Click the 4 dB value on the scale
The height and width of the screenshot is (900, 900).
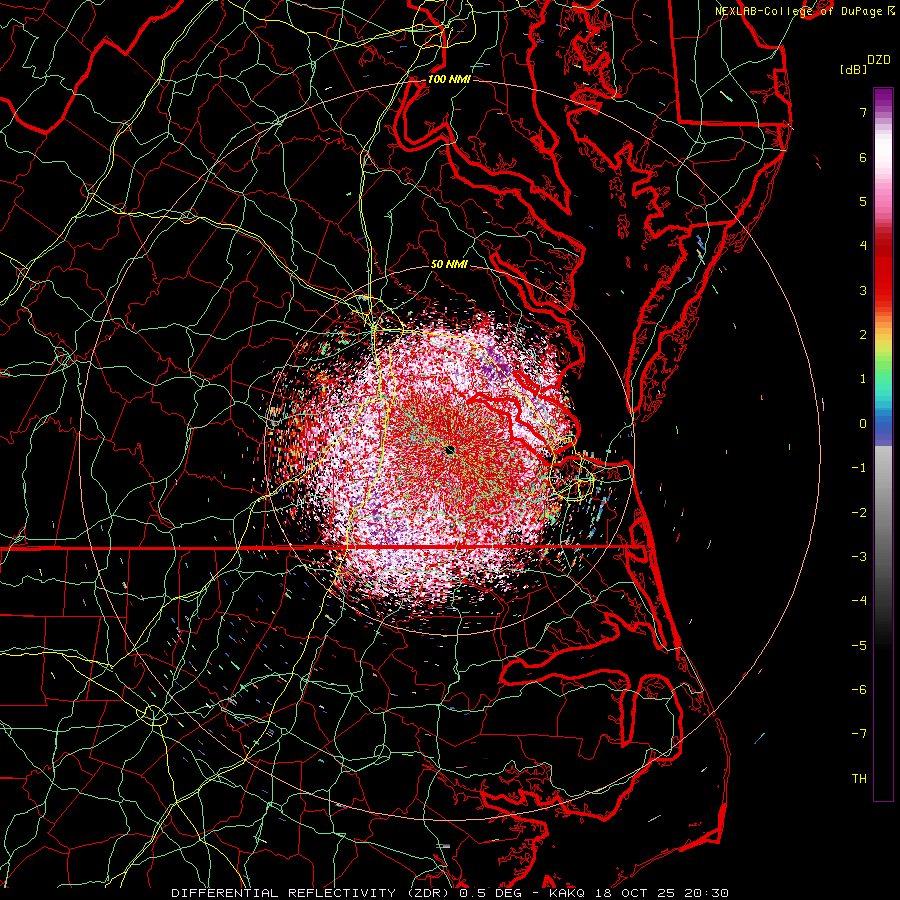tap(863, 246)
